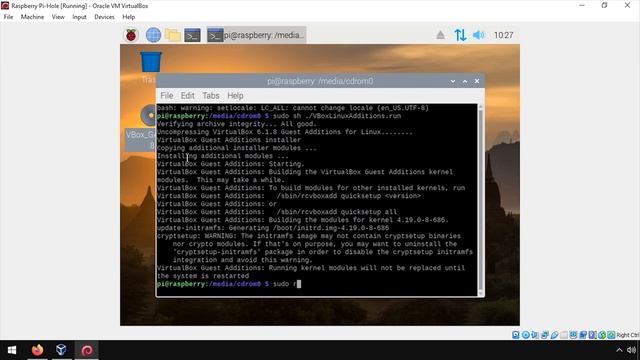The width and height of the screenshot is (640, 360).
Task: Open the terminal Tabs menu
Action: tap(211, 96)
